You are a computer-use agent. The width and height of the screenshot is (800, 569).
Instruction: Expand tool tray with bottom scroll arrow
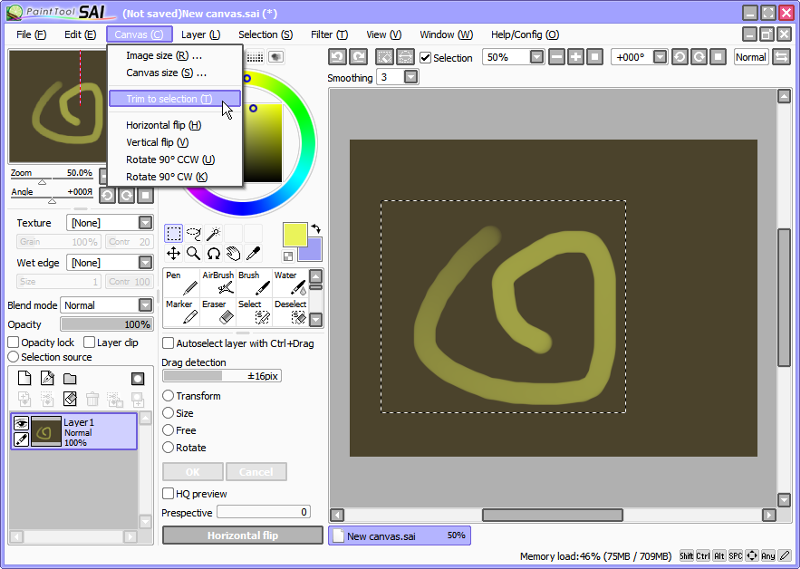tap(316, 320)
